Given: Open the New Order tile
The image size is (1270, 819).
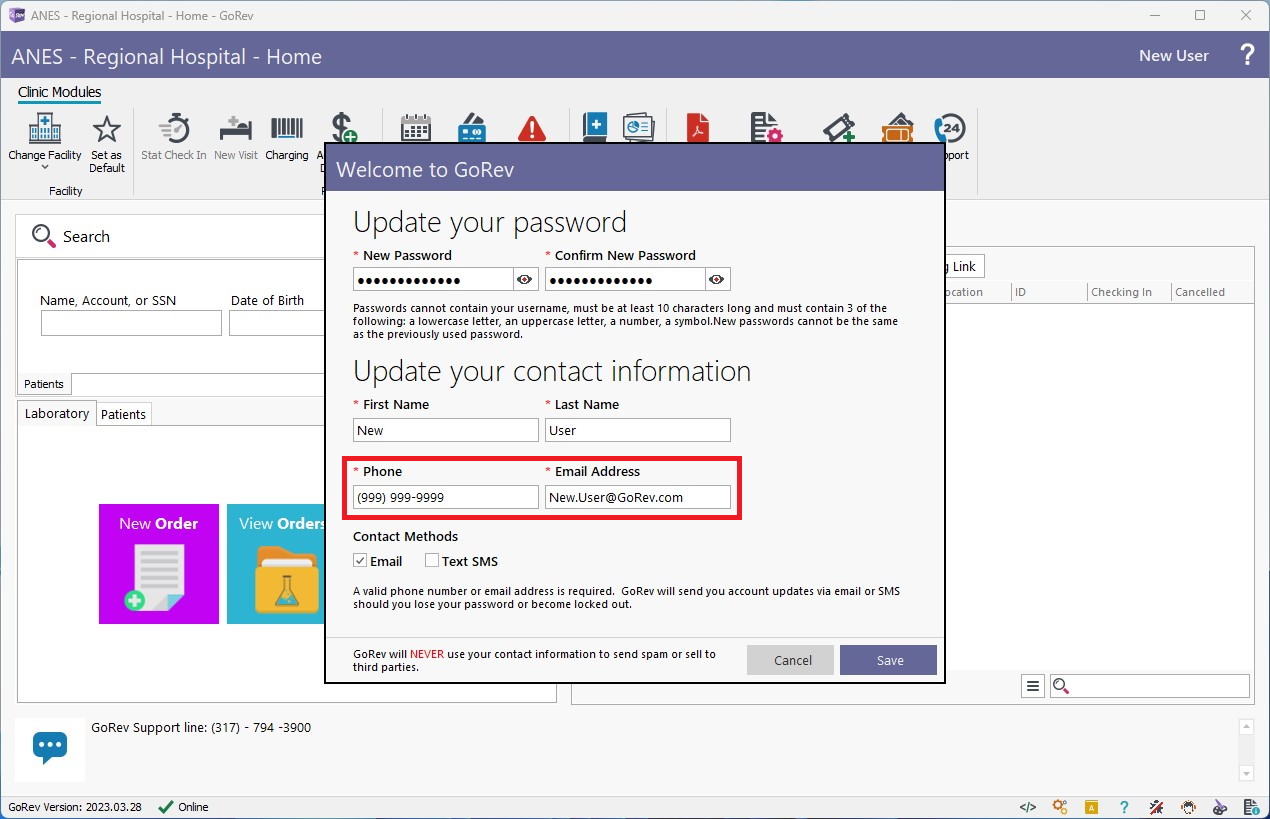Looking at the screenshot, I should (159, 564).
